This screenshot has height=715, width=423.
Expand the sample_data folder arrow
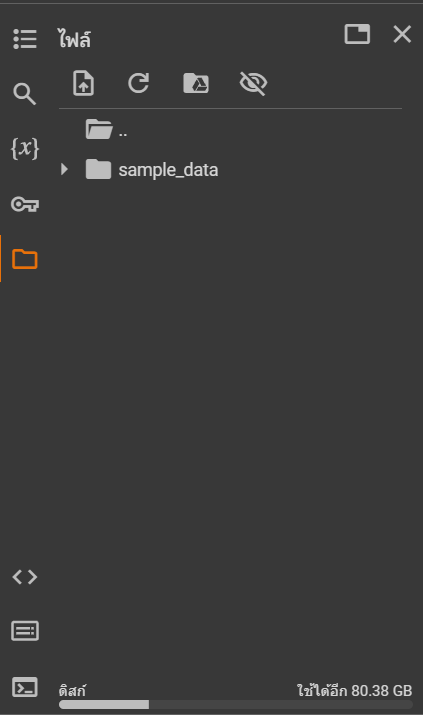pos(64,170)
